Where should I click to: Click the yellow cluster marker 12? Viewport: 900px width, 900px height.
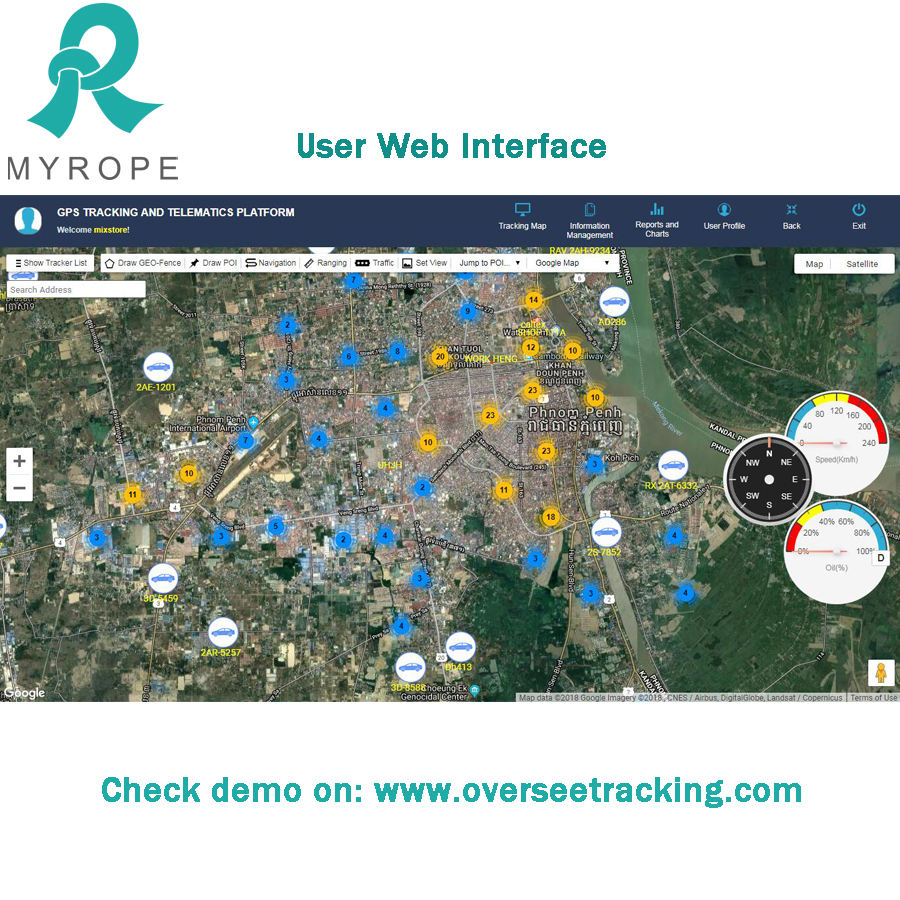pyautogui.click(x=530, y=347)
